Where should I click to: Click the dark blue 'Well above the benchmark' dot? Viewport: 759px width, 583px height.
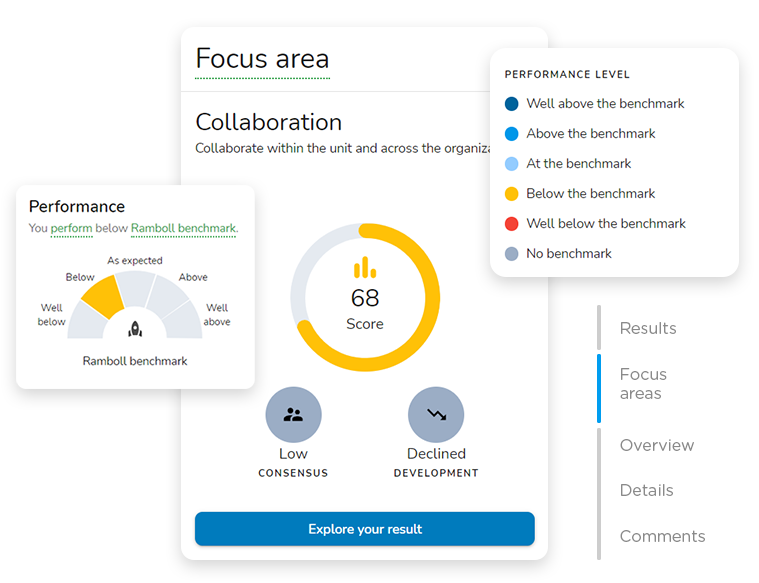[x=512, y=104]
